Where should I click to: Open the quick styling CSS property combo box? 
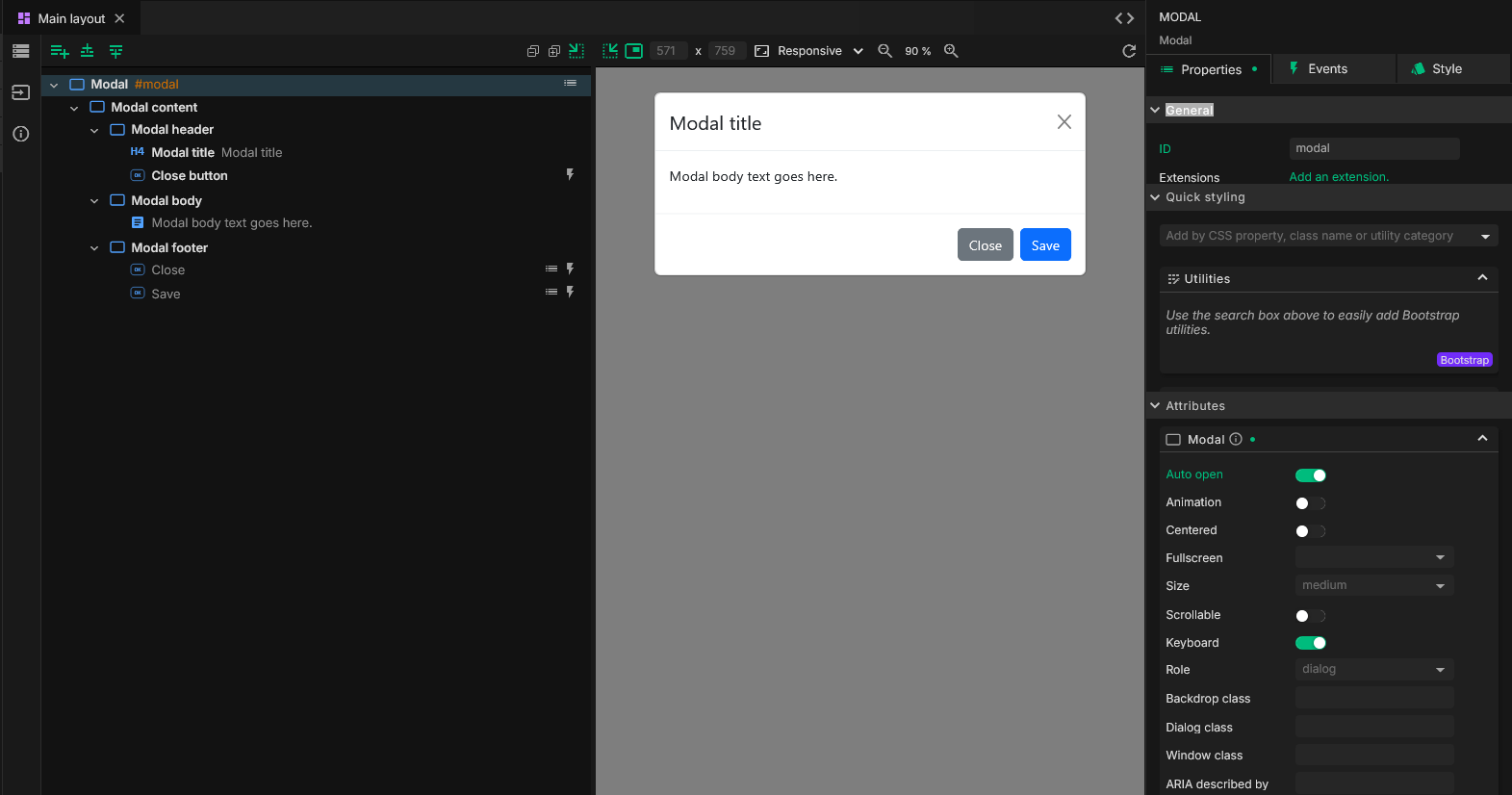pyautogui.click(x=1328, y=236)
